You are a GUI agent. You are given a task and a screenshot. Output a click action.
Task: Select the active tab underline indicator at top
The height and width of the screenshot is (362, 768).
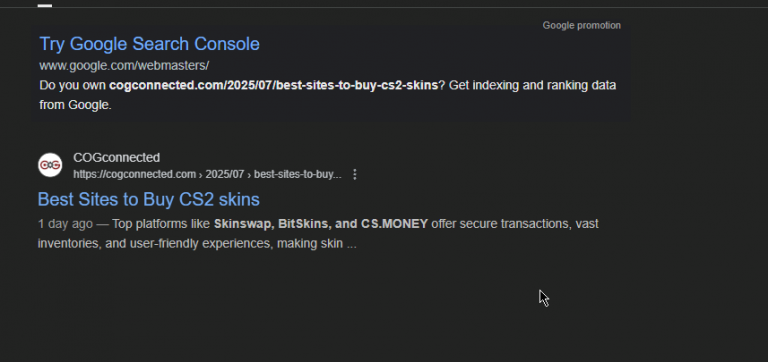45,5
